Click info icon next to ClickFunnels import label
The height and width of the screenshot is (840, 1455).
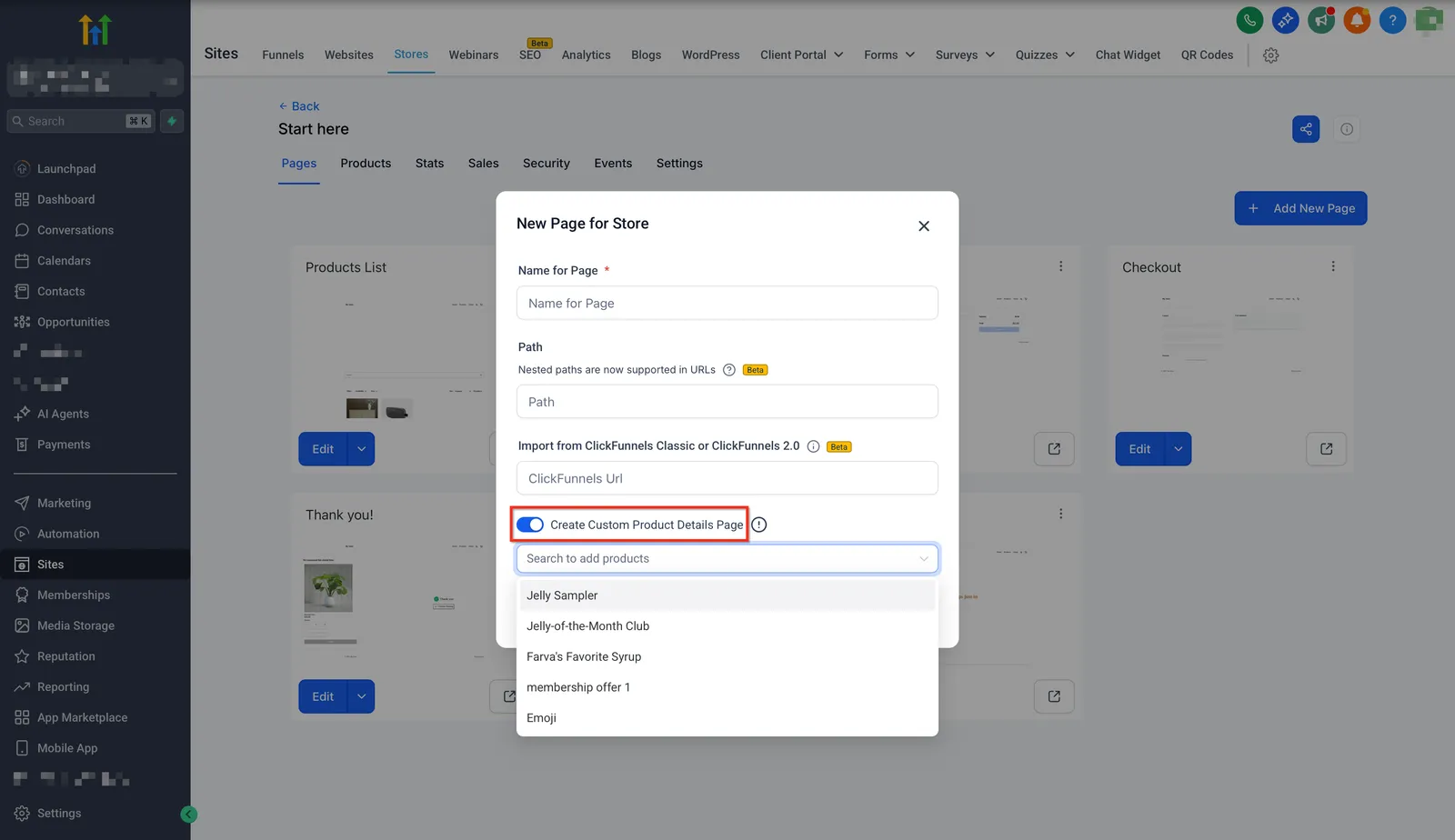click(814, 446)
